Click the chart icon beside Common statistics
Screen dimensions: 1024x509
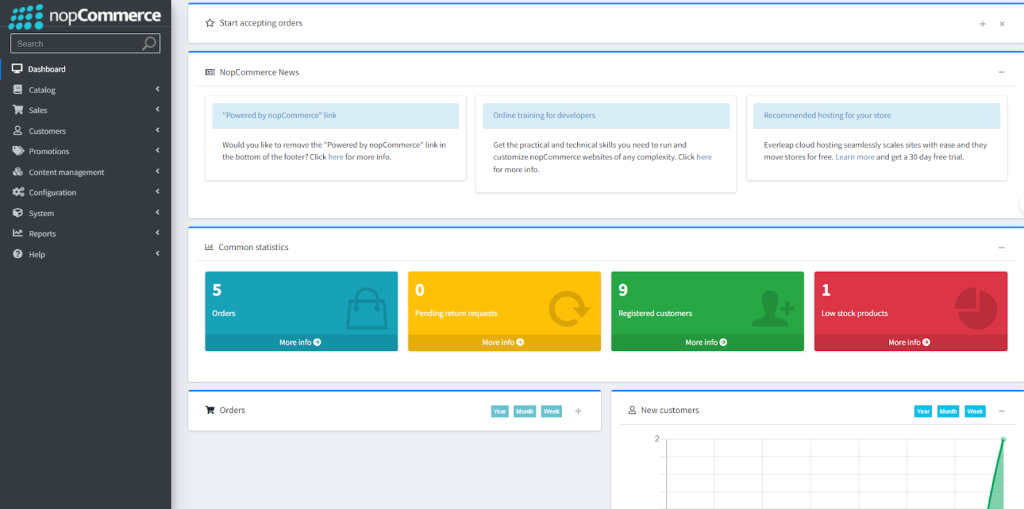(x=209, y=247)
